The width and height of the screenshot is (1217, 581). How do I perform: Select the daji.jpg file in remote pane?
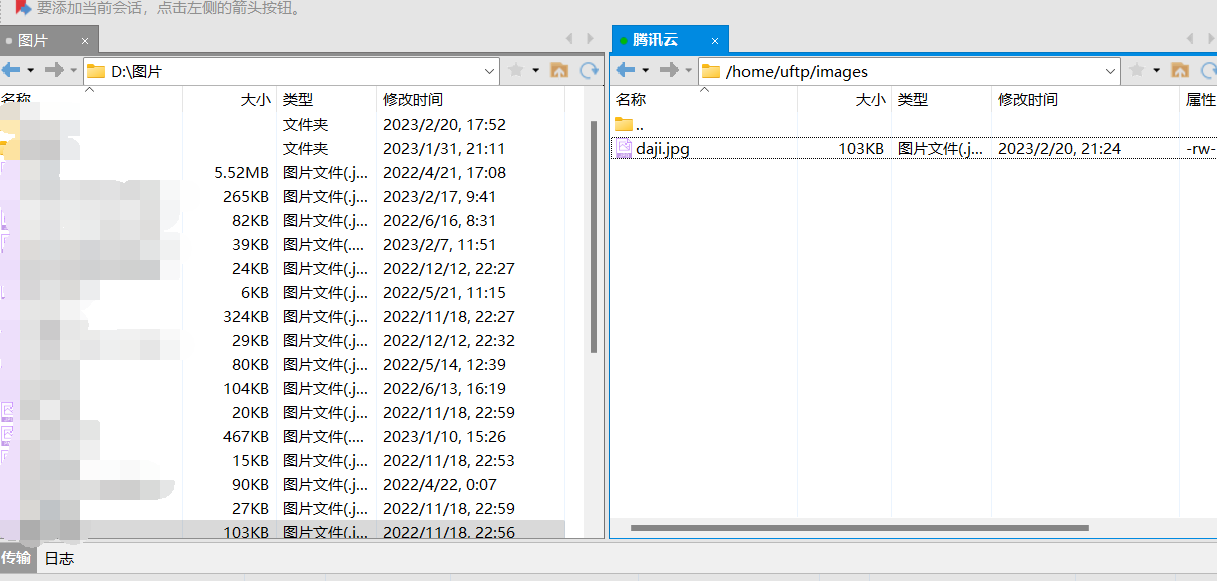[x=662, y=148]
